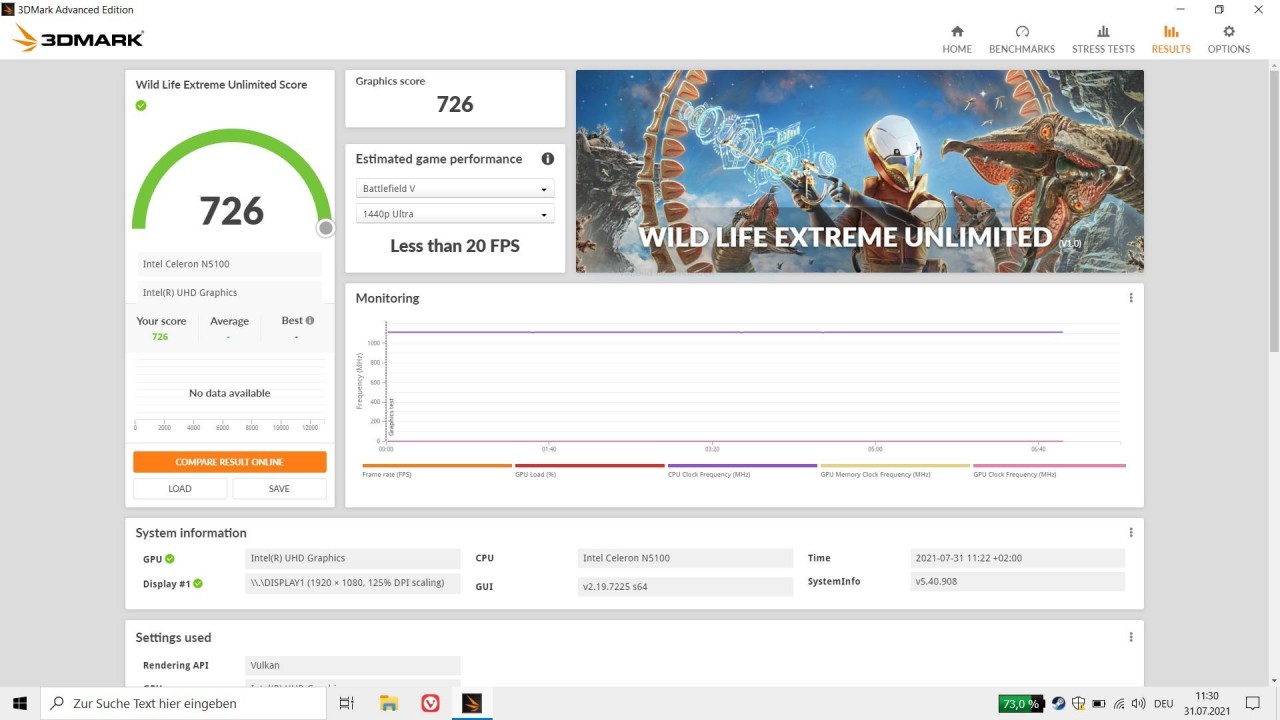Open the Settings used options menu
The height and width of the screenshot is (720, 1280).
click(1131, 637)
